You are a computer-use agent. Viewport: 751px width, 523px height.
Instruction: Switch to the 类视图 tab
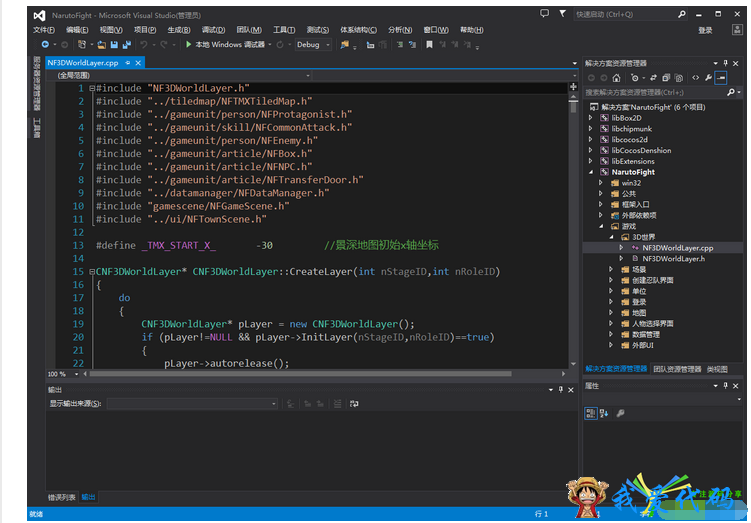point(717,369)
